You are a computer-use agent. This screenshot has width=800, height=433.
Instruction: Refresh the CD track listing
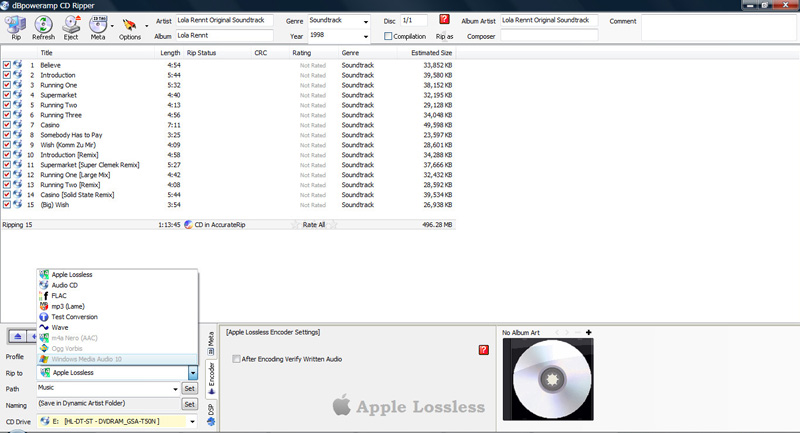click(43, 26)
